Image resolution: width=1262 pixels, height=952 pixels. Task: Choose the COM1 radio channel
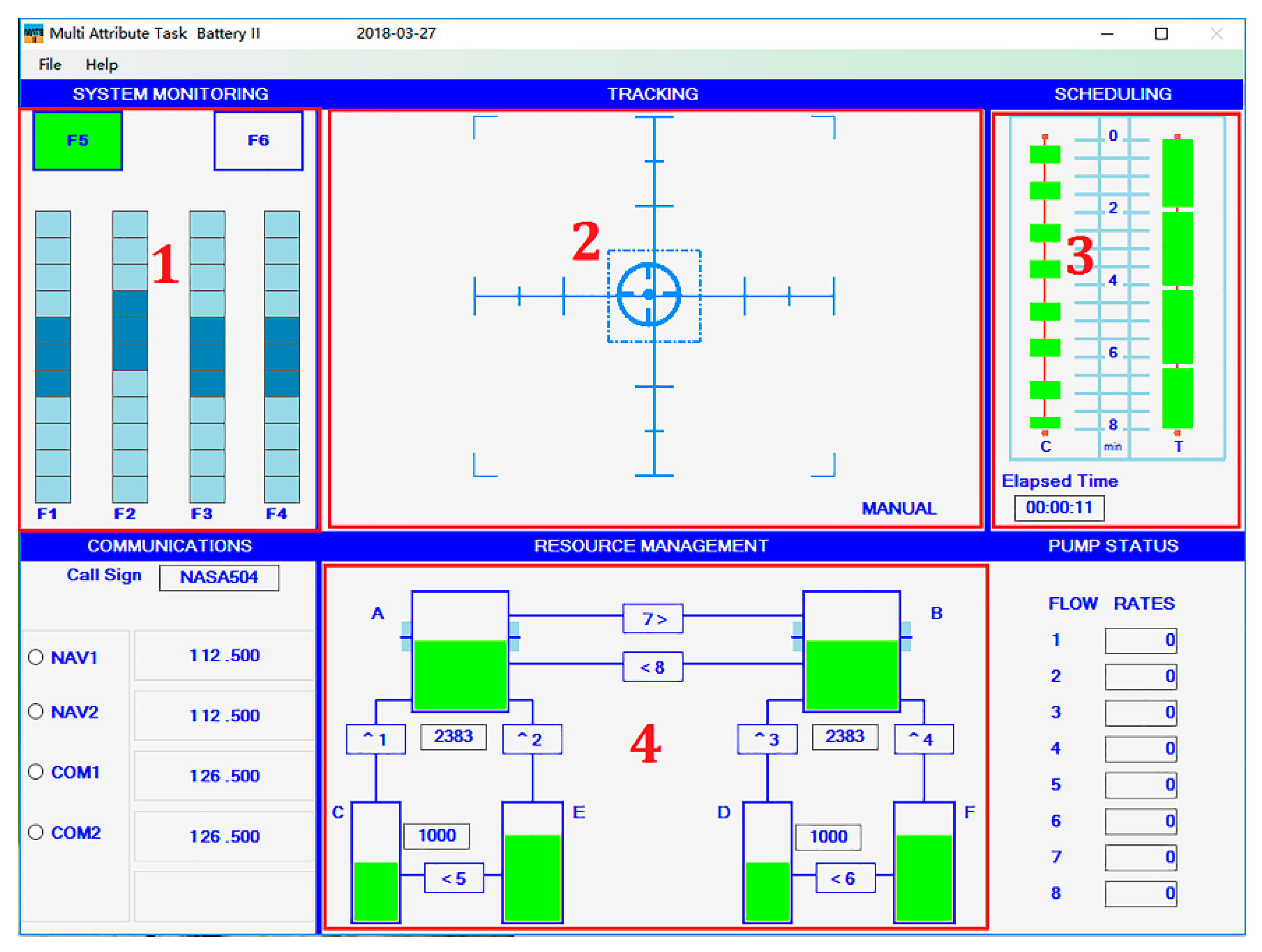tap(36, 772)
